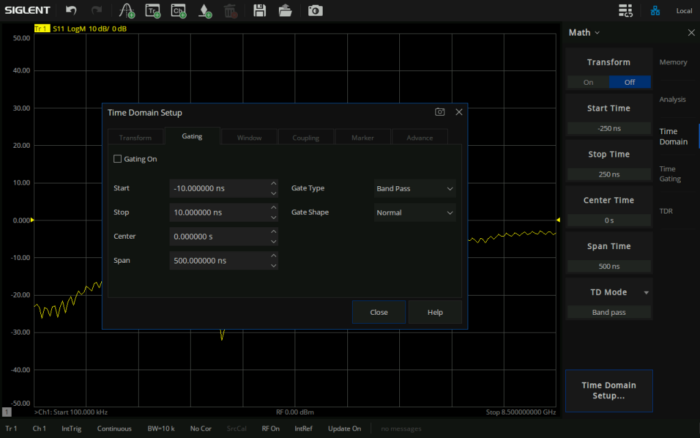Enable the Gating On checkbox
Viewport: 700px width, 438px height.
[x=118, y=158]
